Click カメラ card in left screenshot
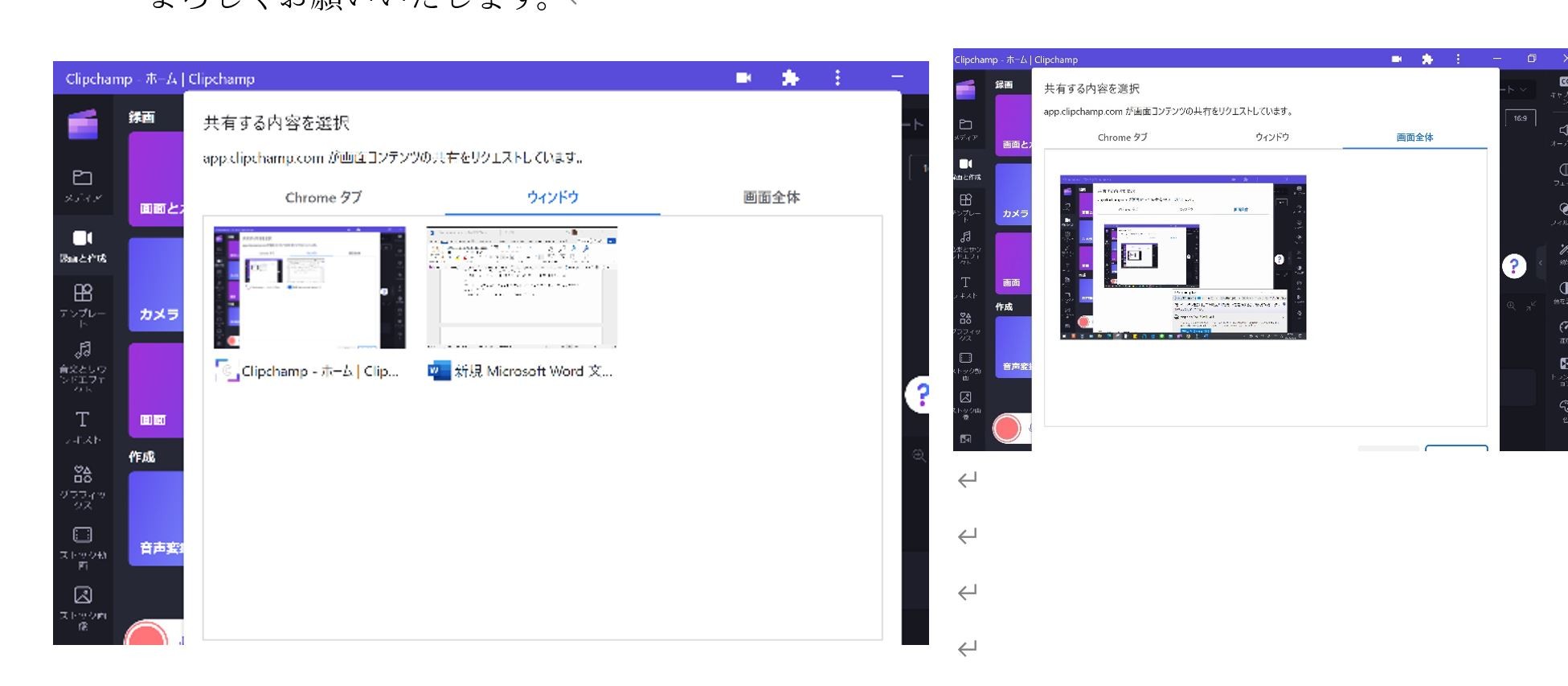This screenshot has height=686, width=1568. 156,285
